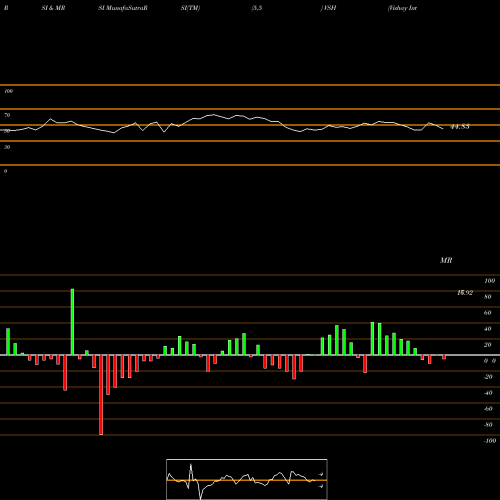Click the 'SI MunafaSutraR' header text

123,8
